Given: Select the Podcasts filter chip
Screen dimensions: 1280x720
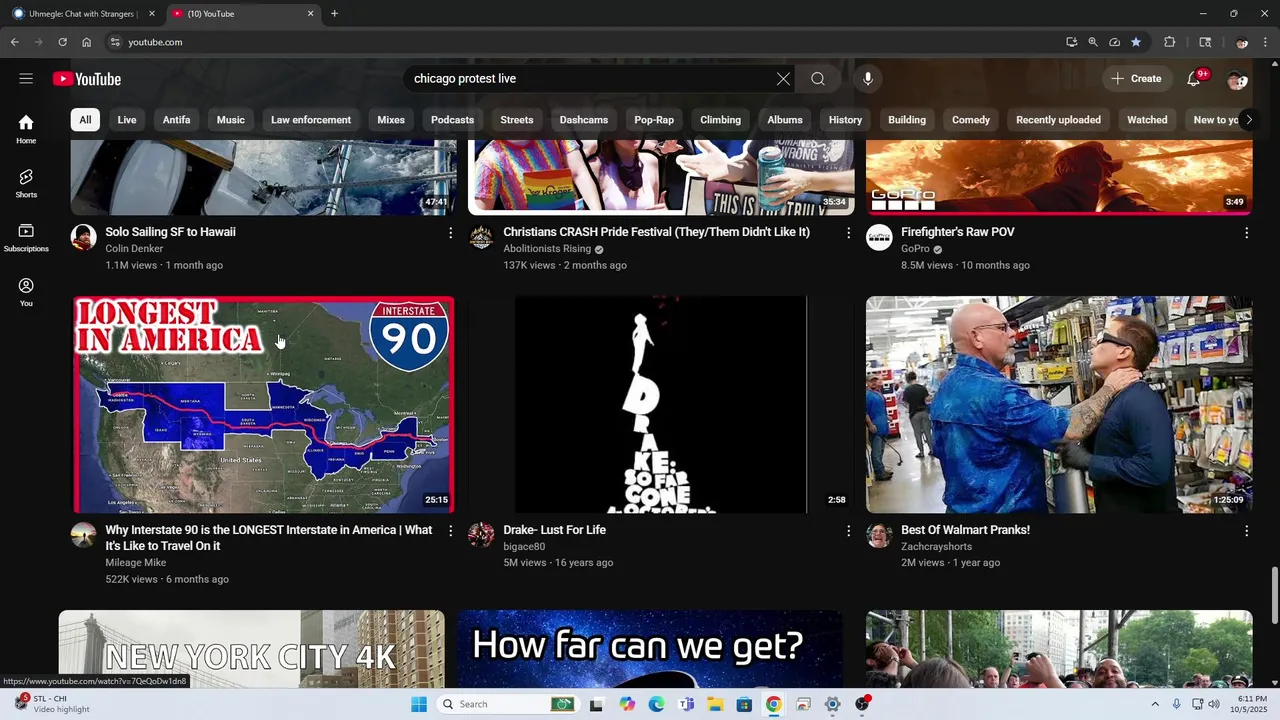Looking at the screenshot, I should pyautogui.click(x=452, y=120).
